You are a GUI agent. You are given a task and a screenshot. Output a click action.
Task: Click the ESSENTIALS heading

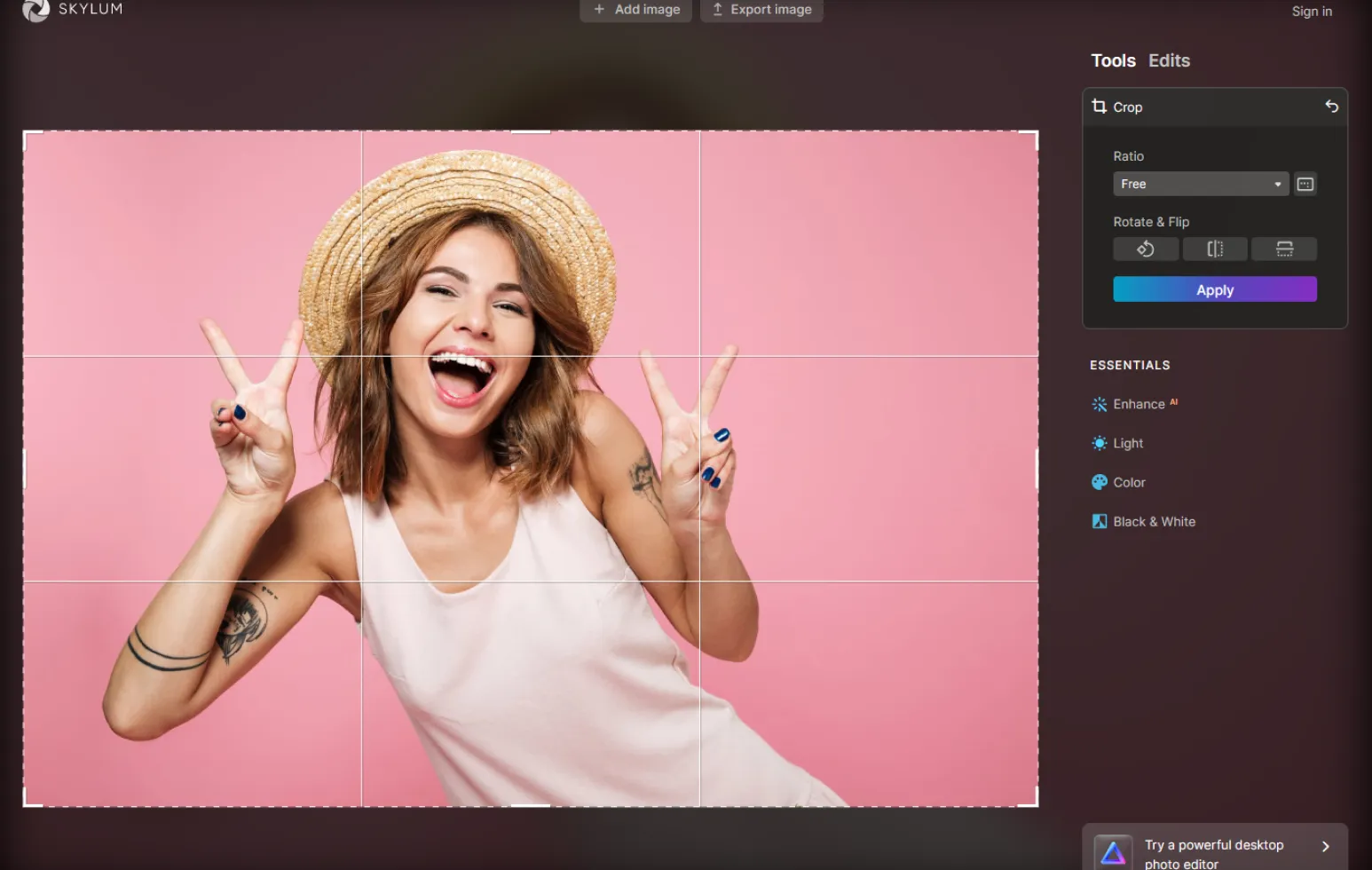(x=1130, y=365)
